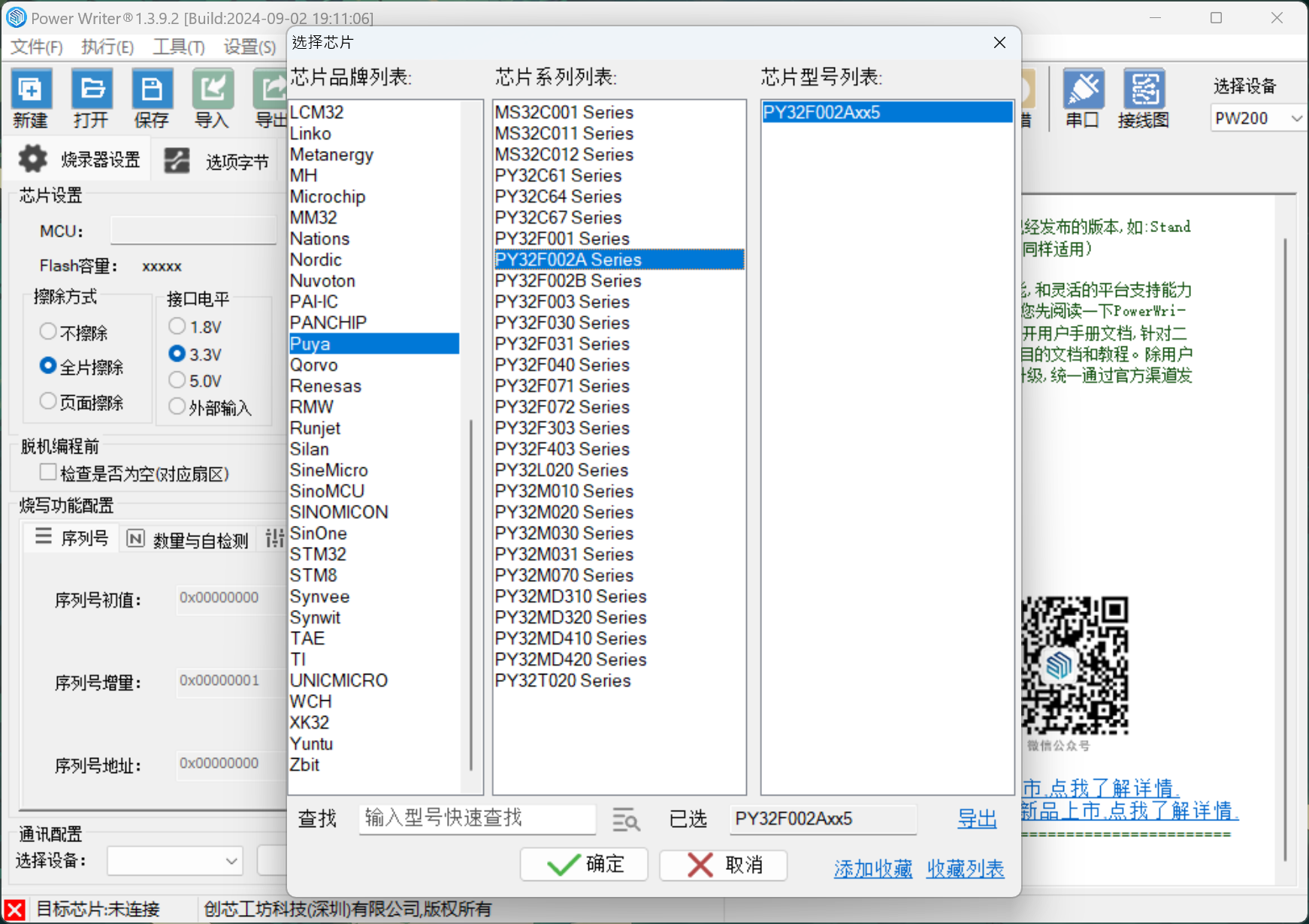Click the 串口 (Serial port) toolbar icon
The height and width of the screenshot is (924, 1309).
pos(1083,98)
